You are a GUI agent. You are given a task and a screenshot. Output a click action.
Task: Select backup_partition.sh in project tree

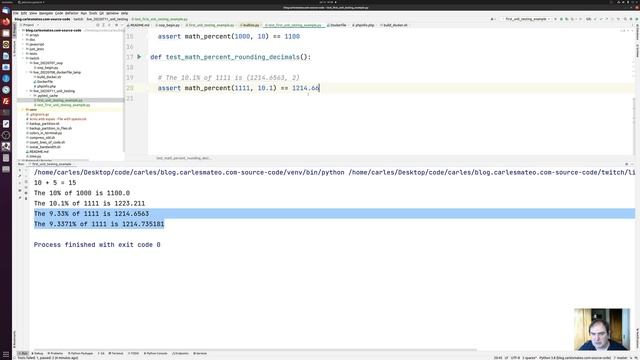point(44,124)
